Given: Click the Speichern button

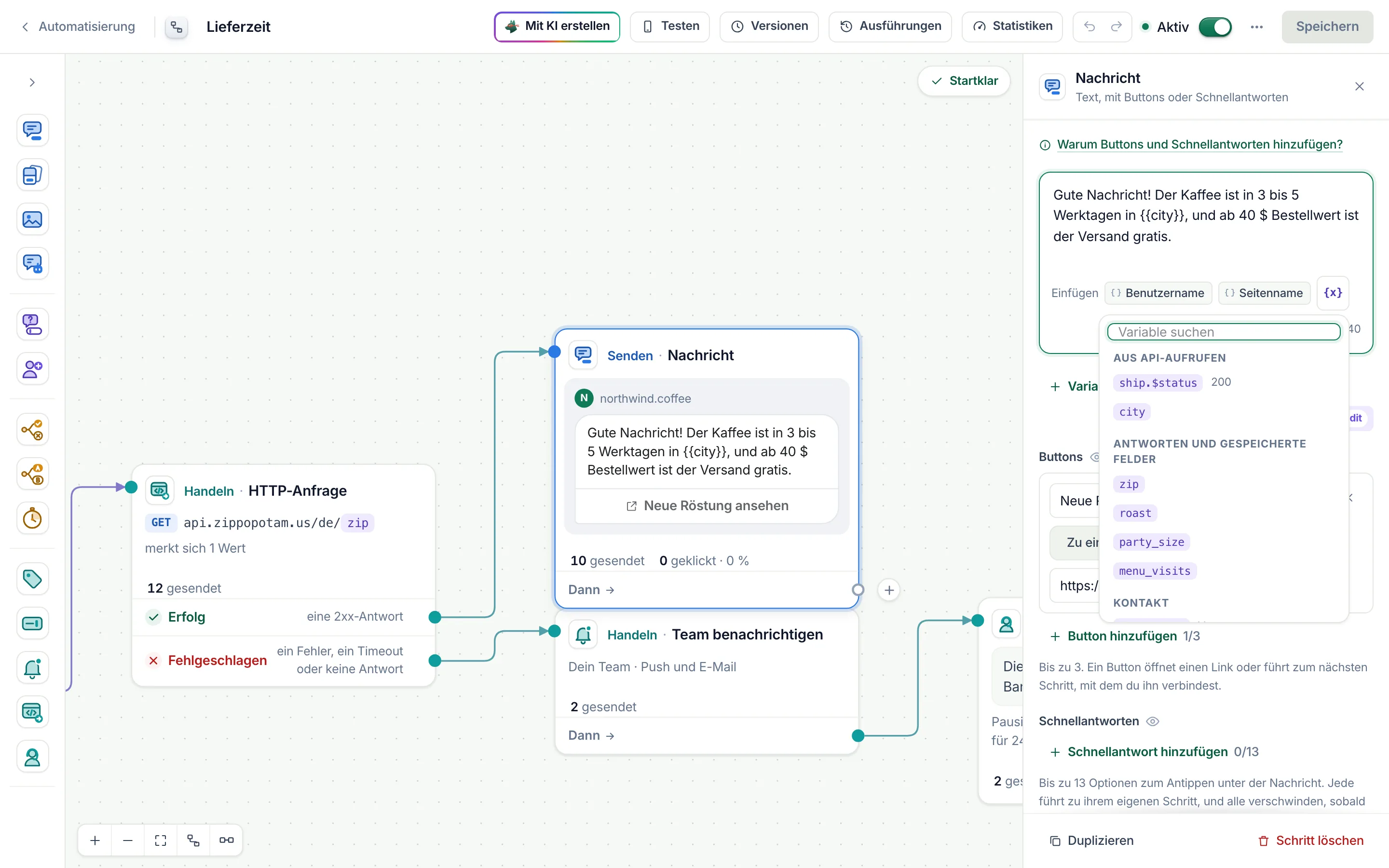Looking at the screenshot, I should click(x=1327, y=27).
